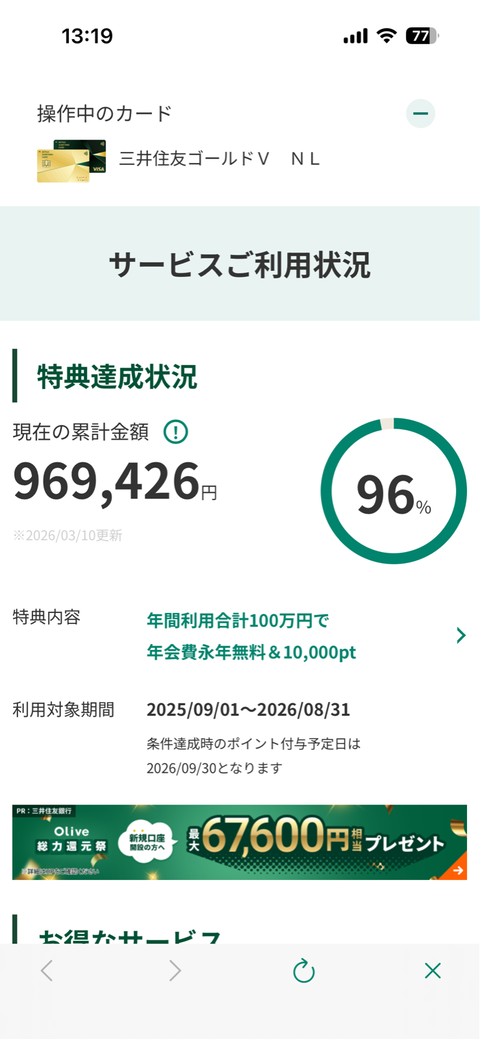
Task: Tap the 969,426円 cumulative amount
Action: tap(115, 482)
